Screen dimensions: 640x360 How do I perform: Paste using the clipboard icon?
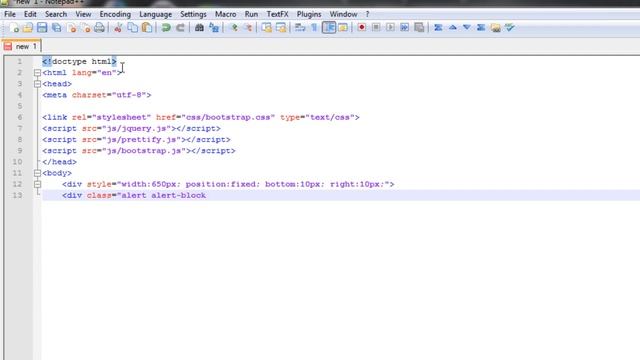[x=147, y=28]
